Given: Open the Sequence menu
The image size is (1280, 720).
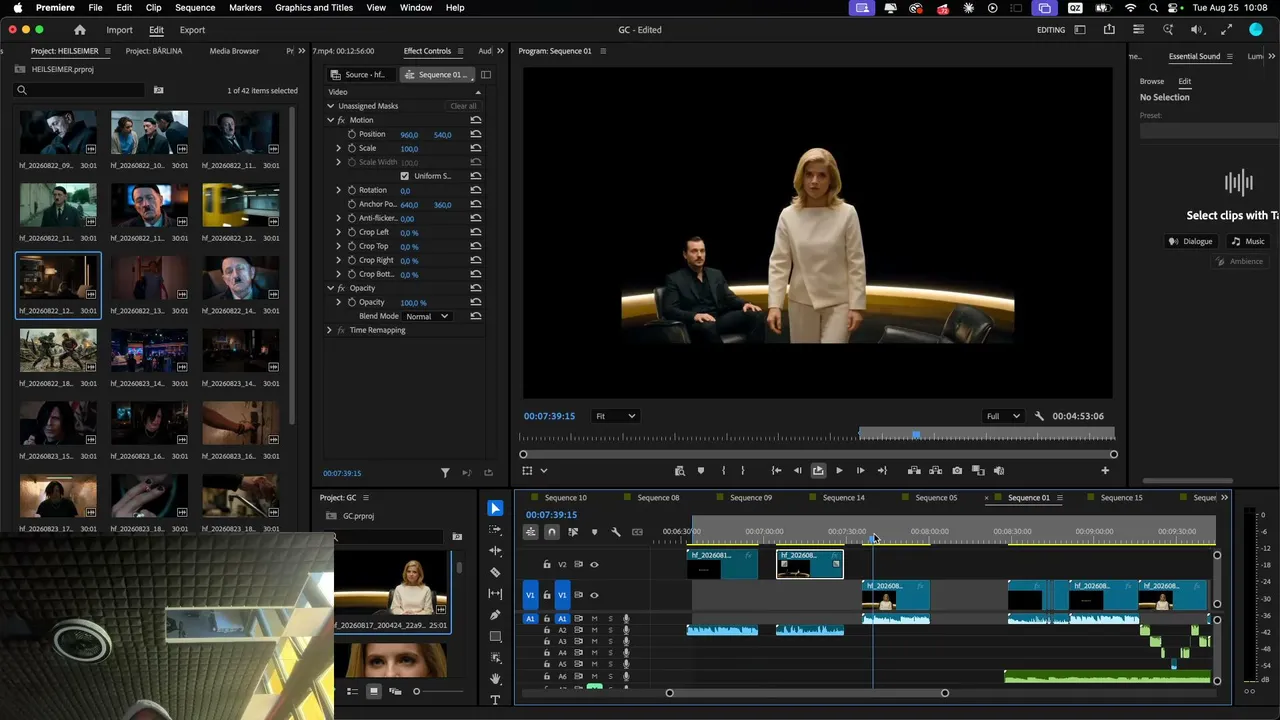Looking at the screenshot, I should (195, 8).
